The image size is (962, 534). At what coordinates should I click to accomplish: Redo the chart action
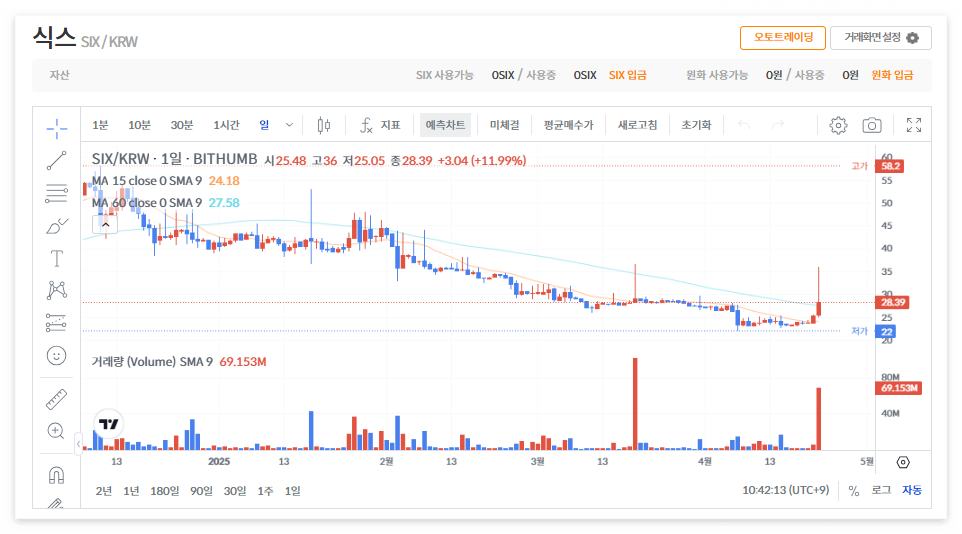click(777, 125)
